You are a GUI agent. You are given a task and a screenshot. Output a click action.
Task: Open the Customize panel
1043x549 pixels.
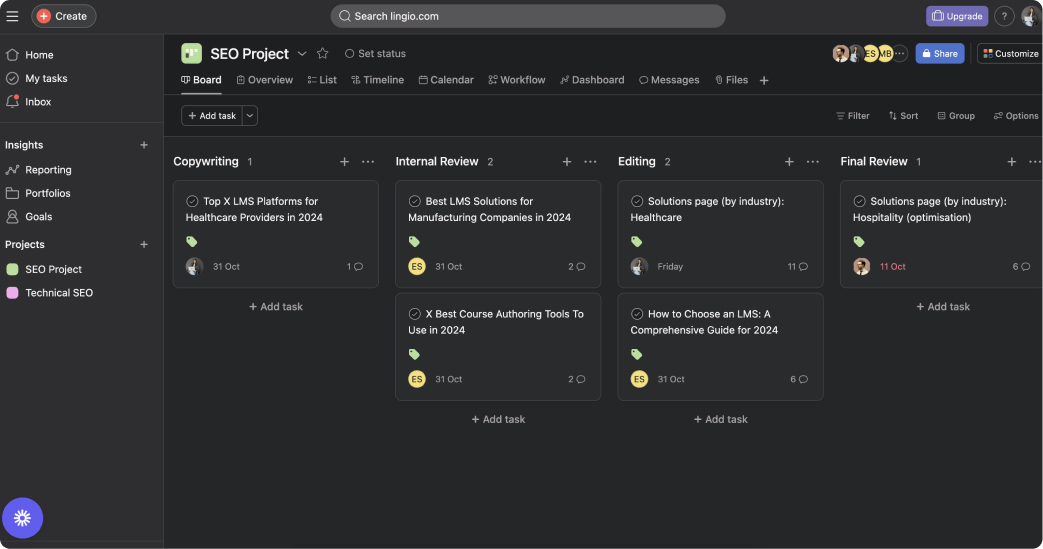(x=1010, y=53)
